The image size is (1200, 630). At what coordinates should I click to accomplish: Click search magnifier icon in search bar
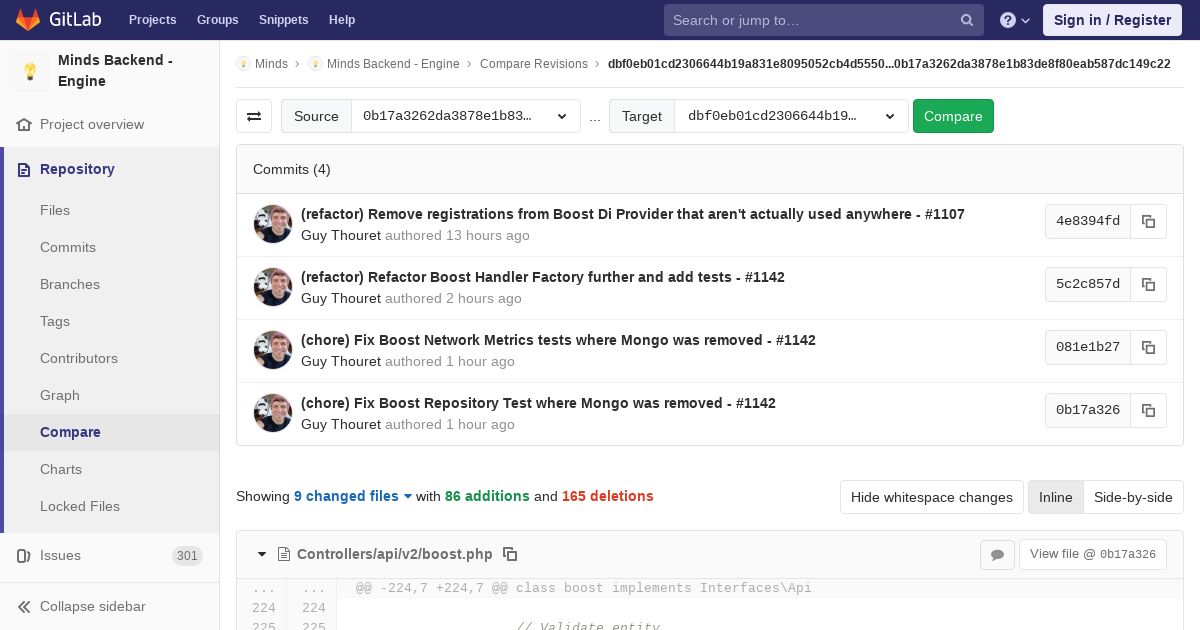coord(967,20)
